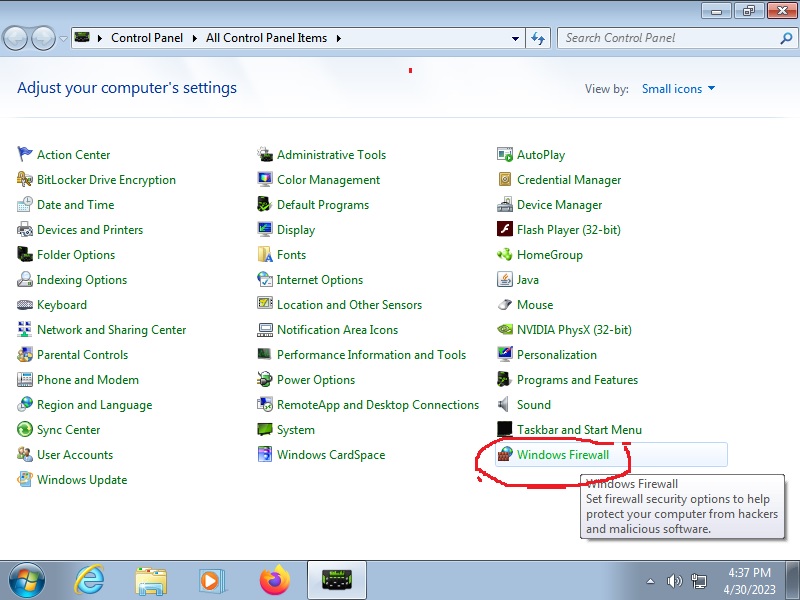This screenshot has height=600, width=800.
Task: Click the Indexing Options icon
Action: click(24, 279)
